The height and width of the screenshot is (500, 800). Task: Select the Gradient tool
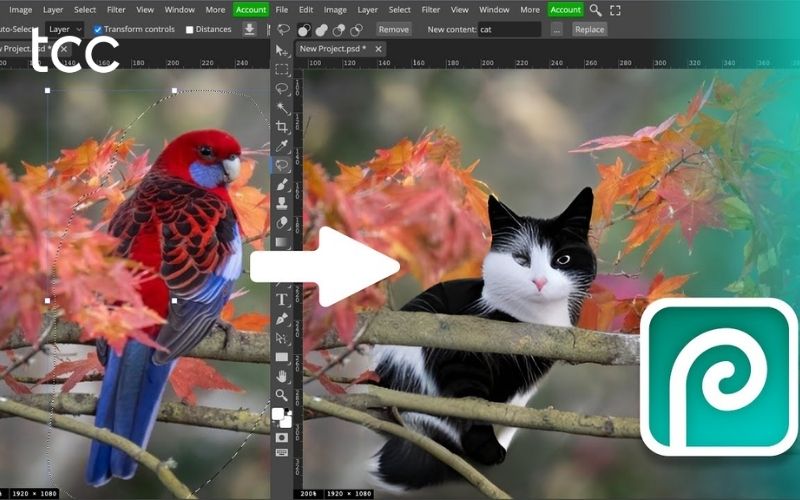coord(282,242)
